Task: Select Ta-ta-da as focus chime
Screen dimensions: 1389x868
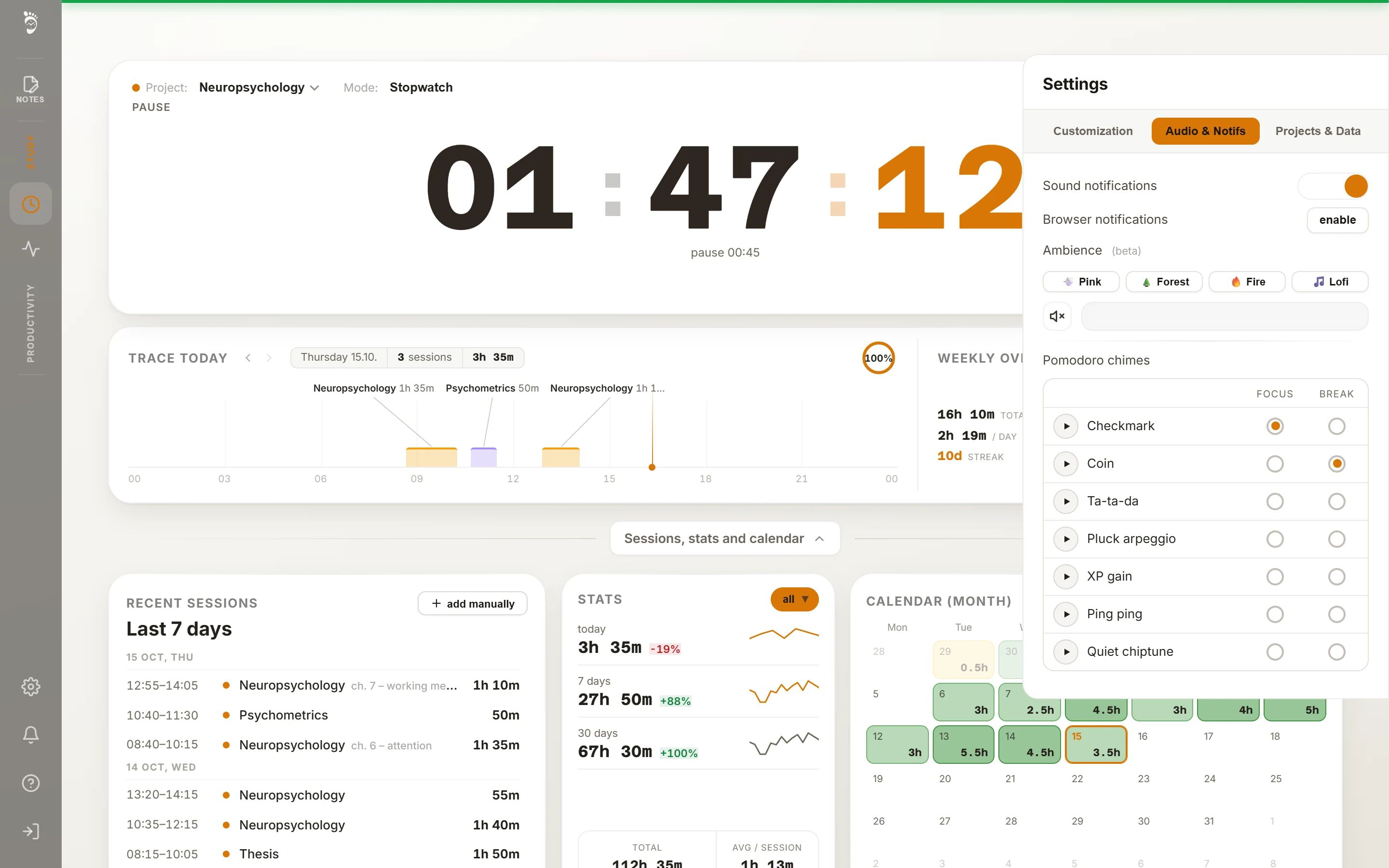Action: point(1275,501)
